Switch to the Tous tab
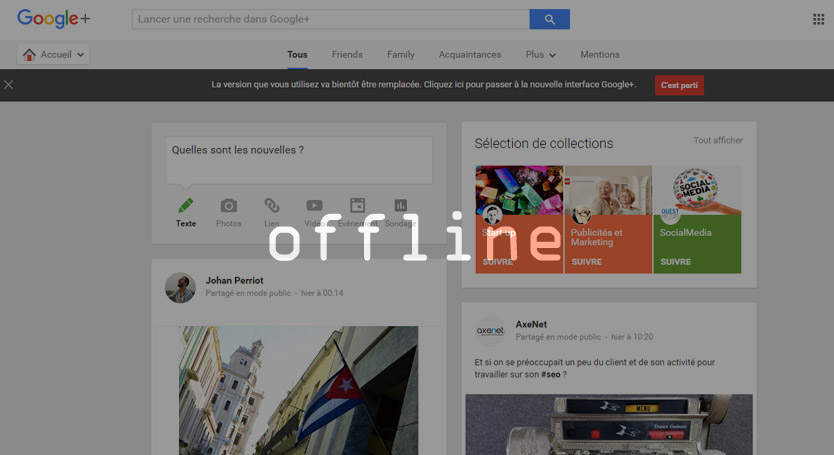This screenshot has height=455, width=834. click(297, 55)
